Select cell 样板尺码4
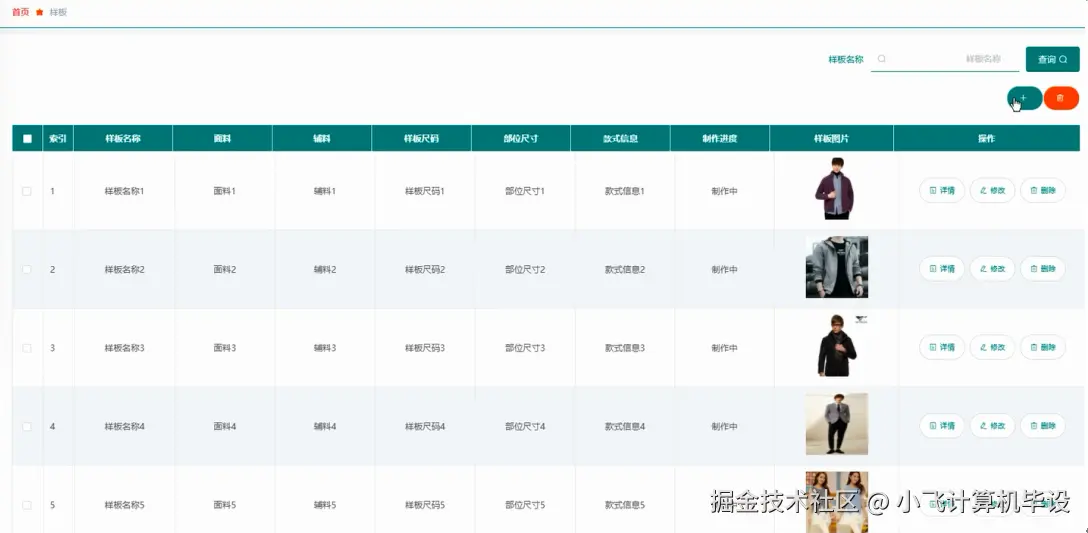 [x=425, y=426]
